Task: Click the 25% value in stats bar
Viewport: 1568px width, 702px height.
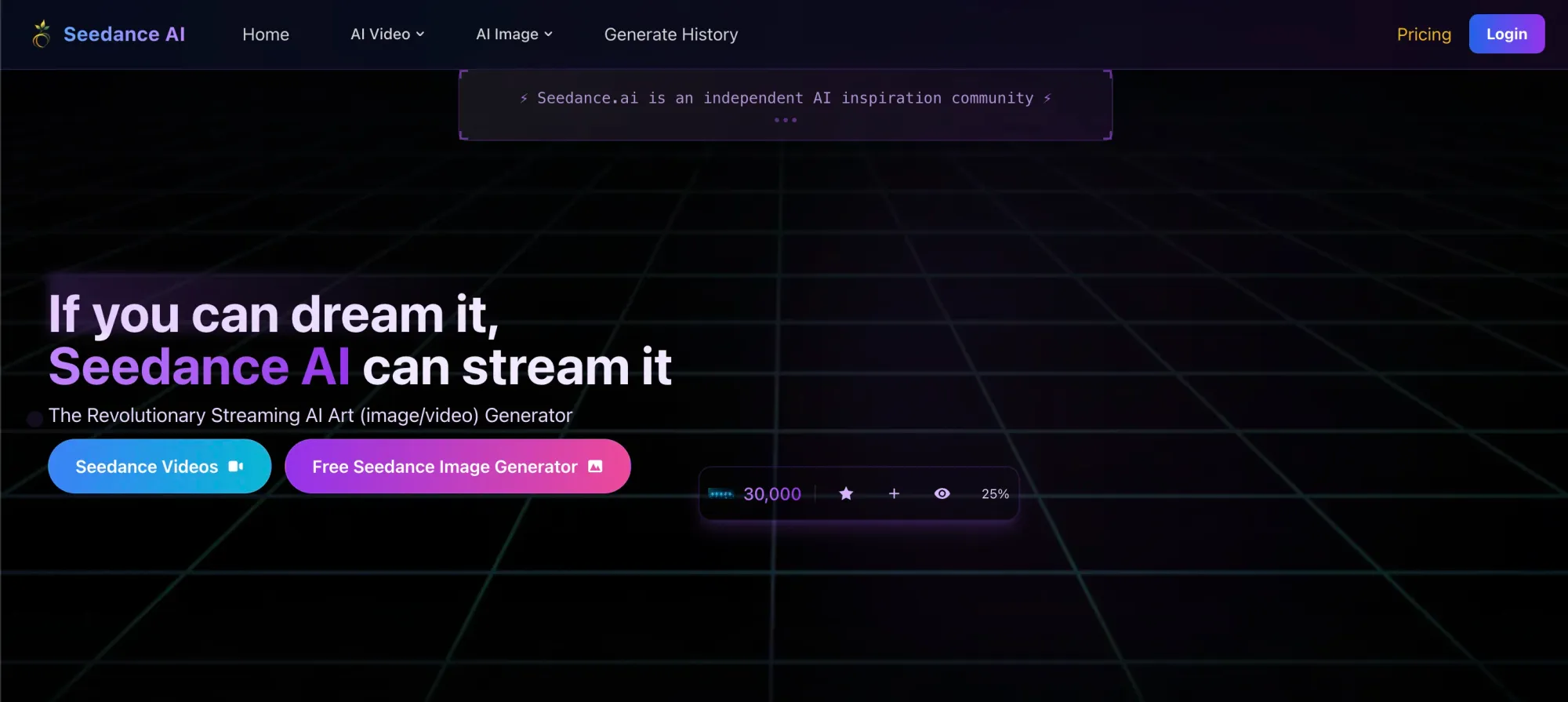Action: (995, 493)
